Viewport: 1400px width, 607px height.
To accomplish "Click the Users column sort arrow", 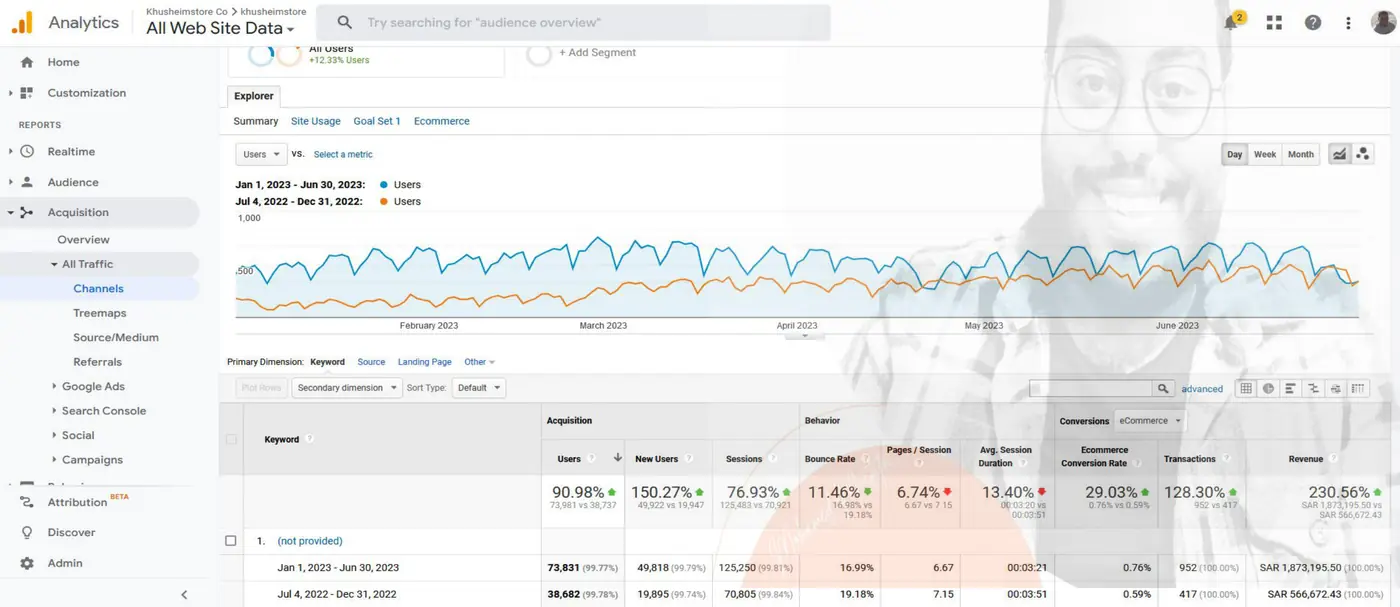I will click(x=617, y=458).
